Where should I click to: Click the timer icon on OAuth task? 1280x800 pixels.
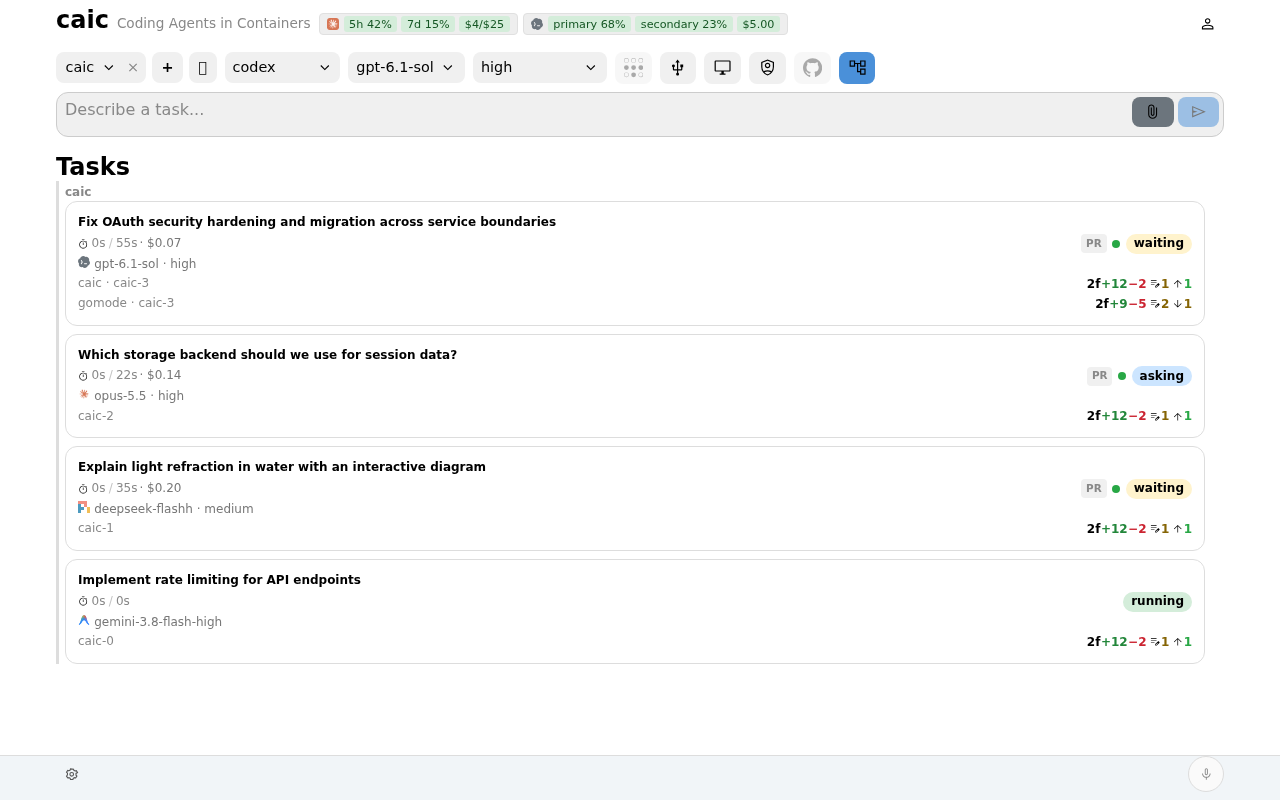(x=83, y=244)
